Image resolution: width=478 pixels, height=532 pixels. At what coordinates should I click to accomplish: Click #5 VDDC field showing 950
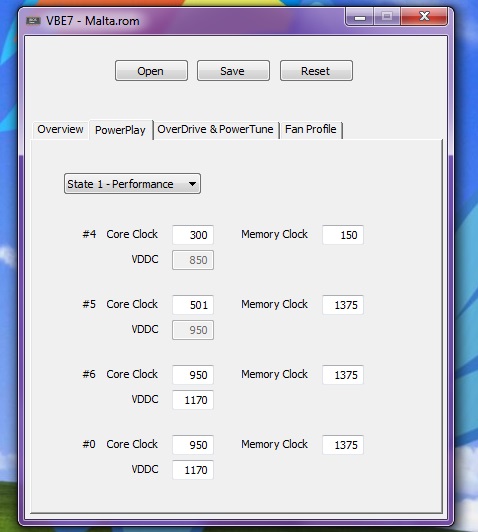pos(193,330)
